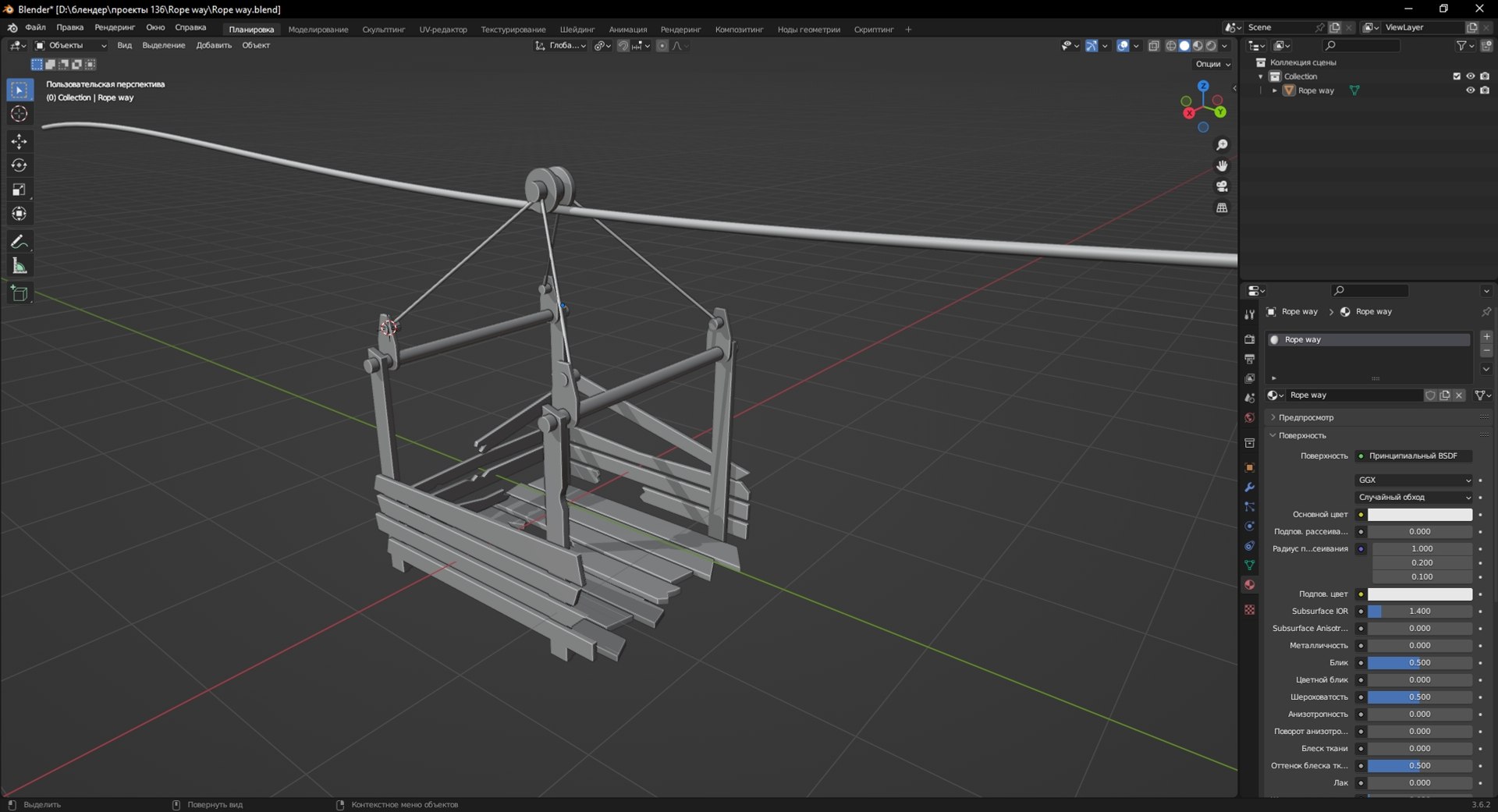The image size is (1498, 812).
Task: Activate the Rotate tool
Action: point(20,165)
